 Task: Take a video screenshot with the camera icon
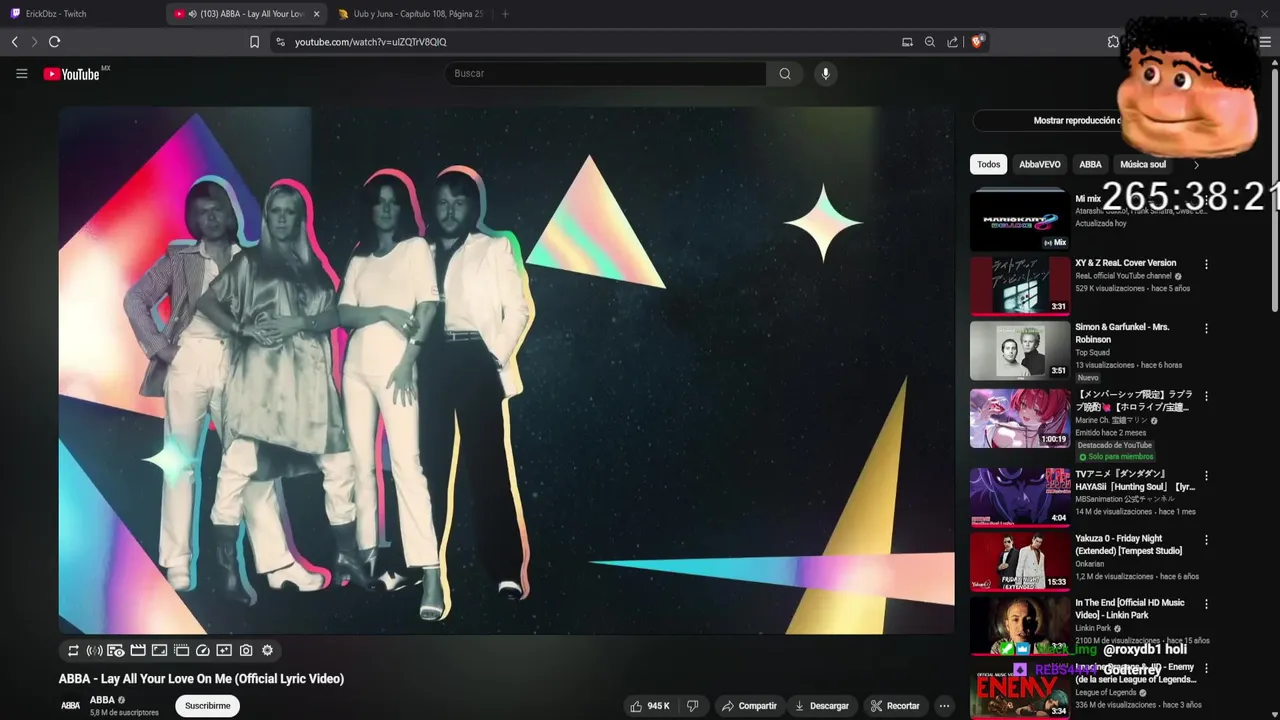pyautogui.click(x=246, y=650)
